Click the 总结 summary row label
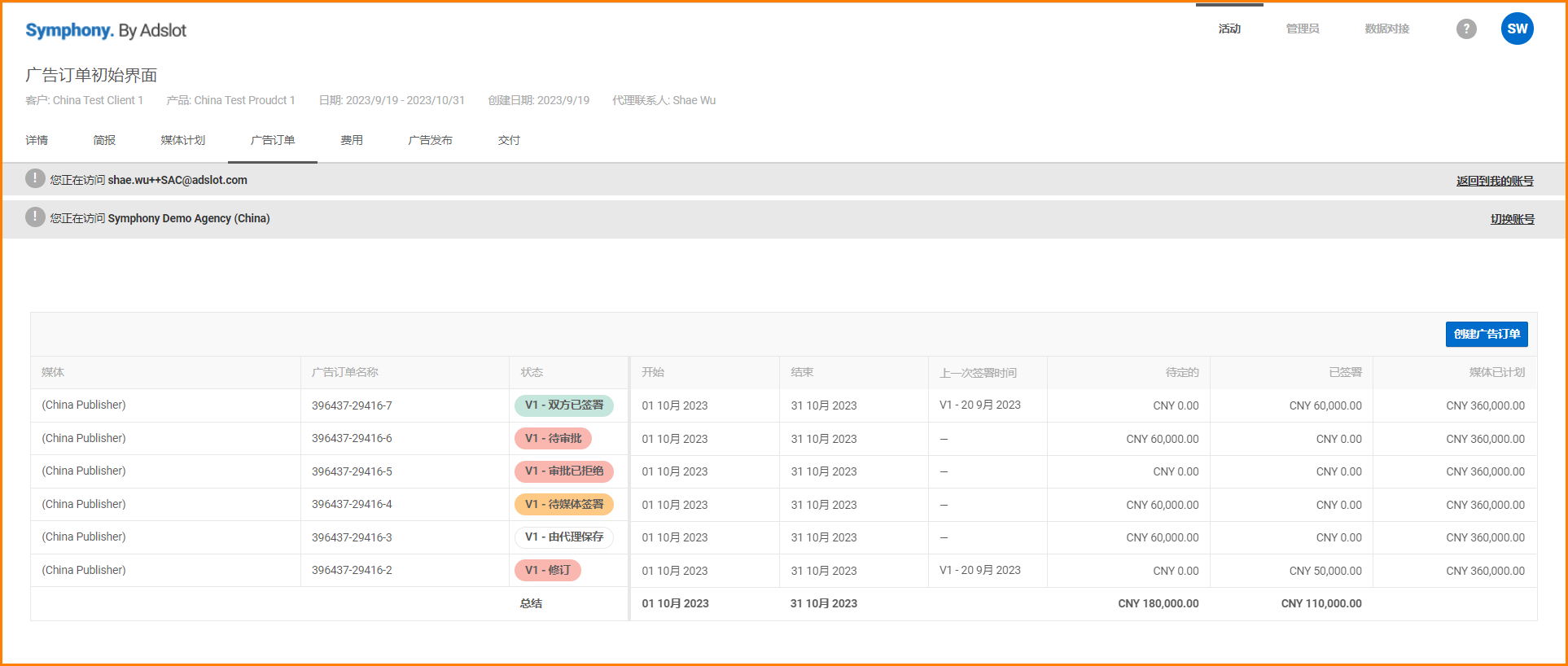The width and height of the screenshot is (1568, 666). click(x=531, y=603)
